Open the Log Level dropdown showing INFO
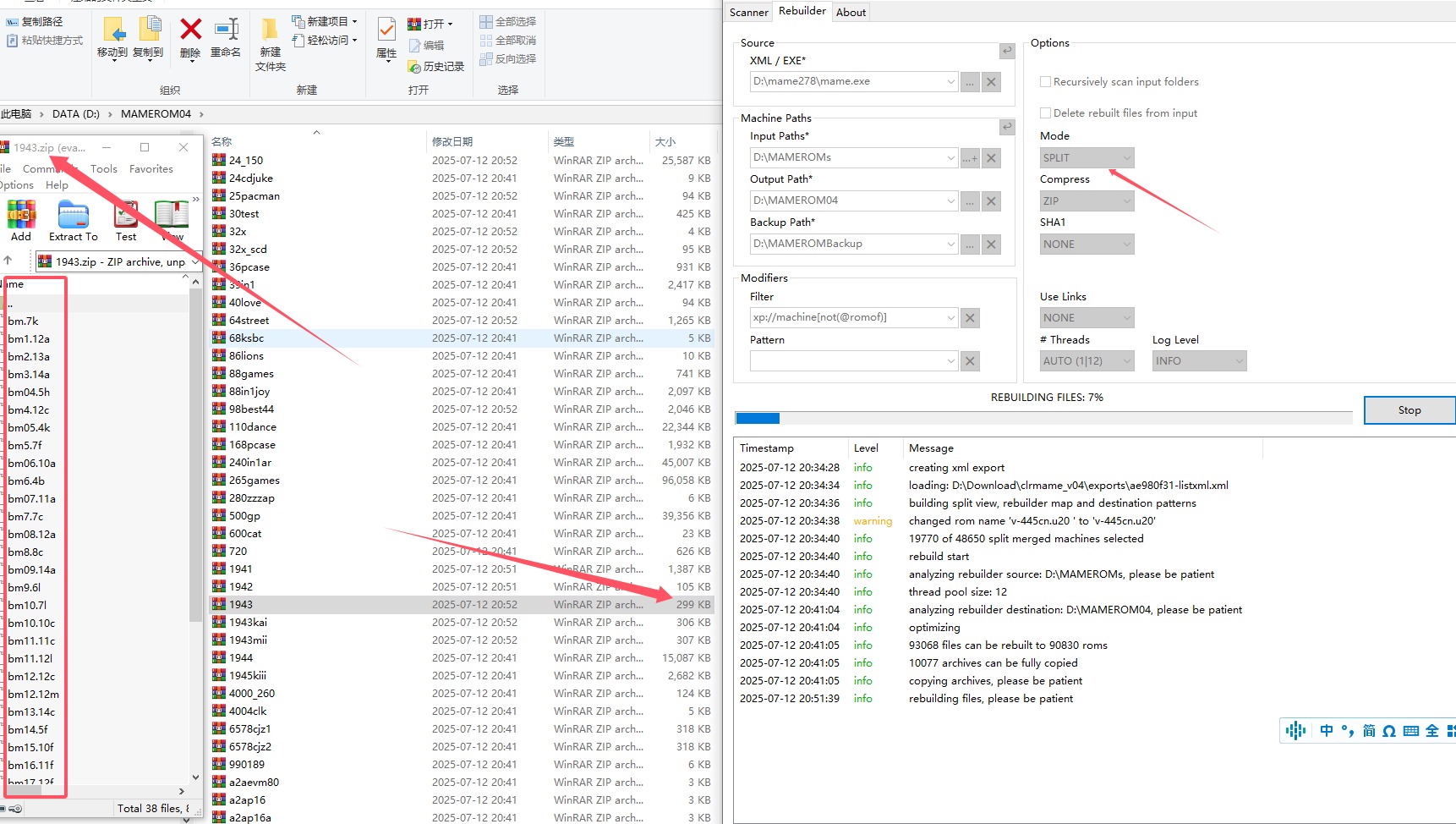Image resolution: width=1456 pixels, height=824 pixels. click(1199, 361)
